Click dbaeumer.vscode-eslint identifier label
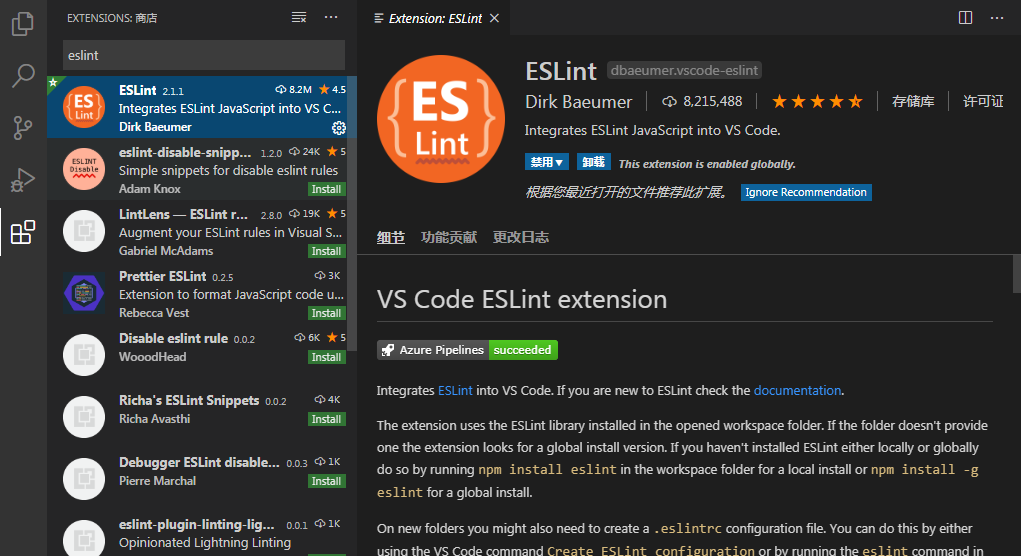1021x556 pixels. coord(684,70)
